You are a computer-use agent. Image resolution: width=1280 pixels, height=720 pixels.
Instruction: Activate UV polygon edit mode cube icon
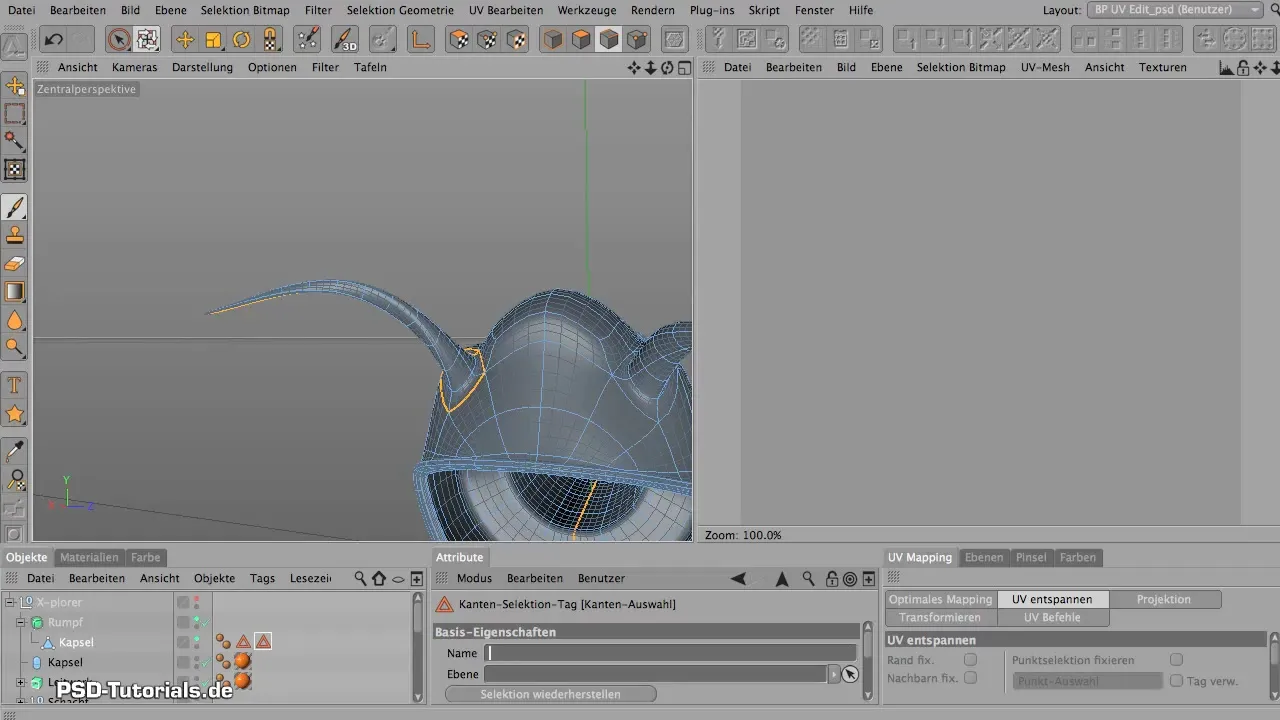pos(459,40)
